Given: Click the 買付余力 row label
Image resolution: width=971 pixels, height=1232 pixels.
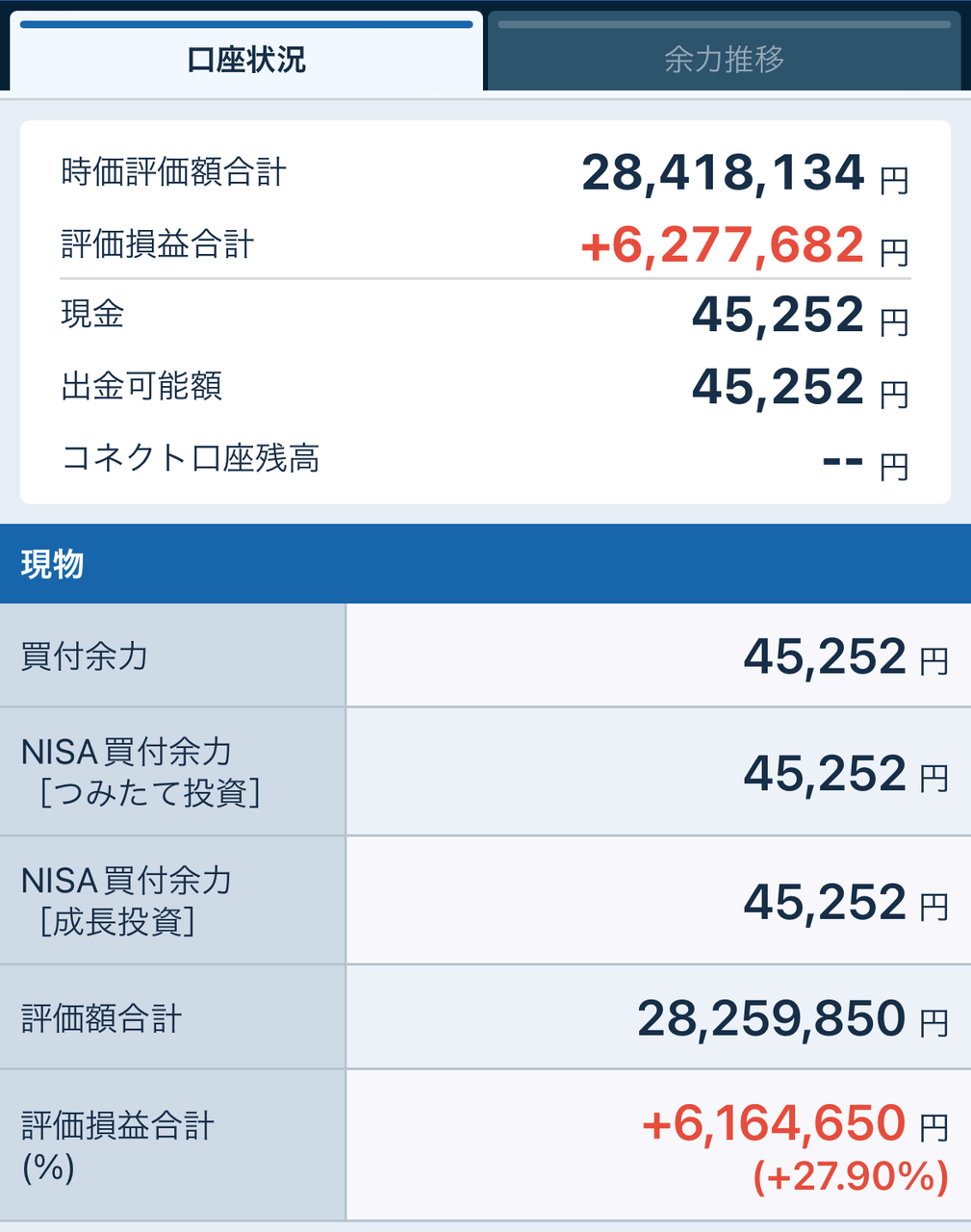Looking at the screenshot, I should (x=85, y=656).
